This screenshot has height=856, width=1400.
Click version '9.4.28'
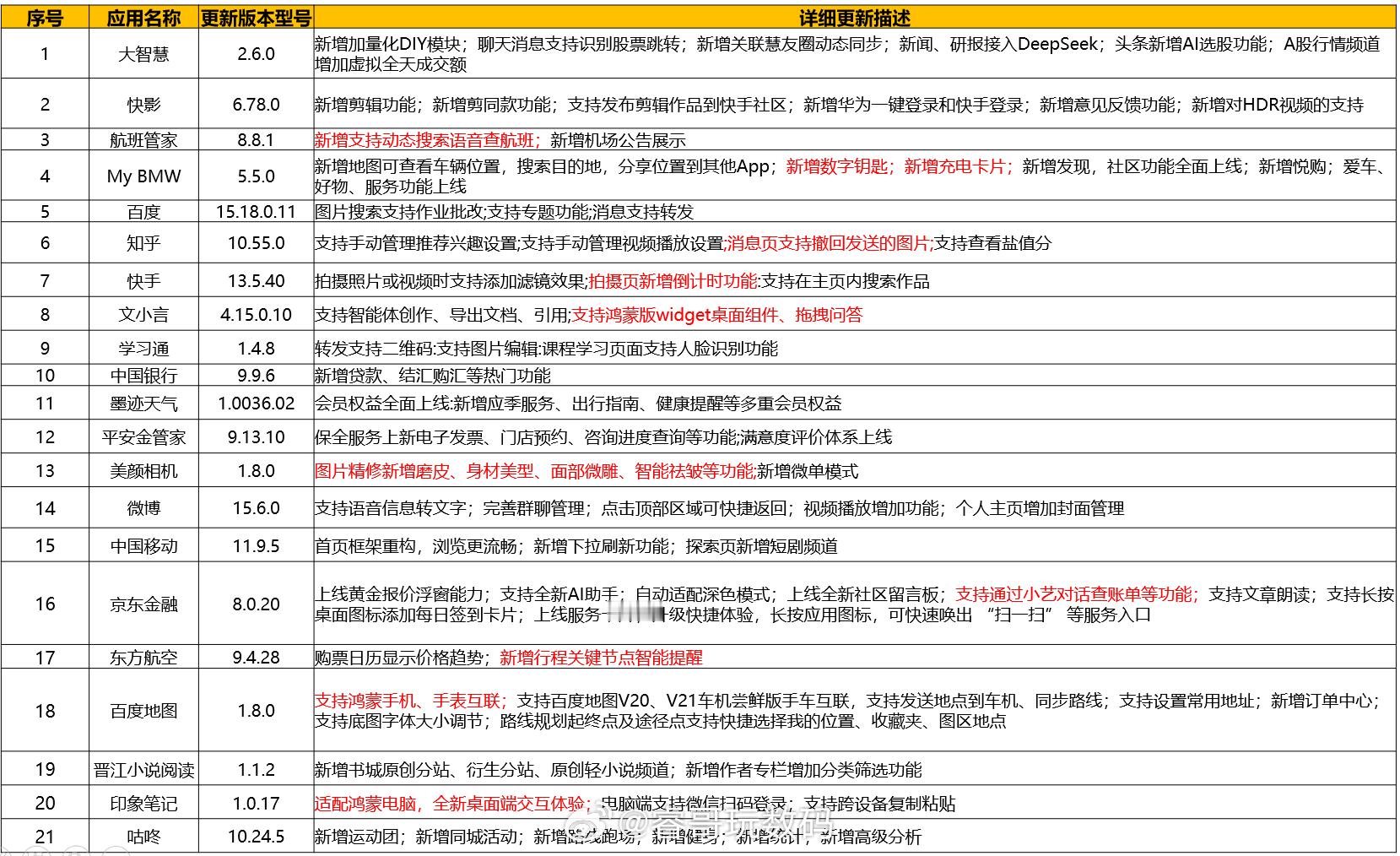256,658
